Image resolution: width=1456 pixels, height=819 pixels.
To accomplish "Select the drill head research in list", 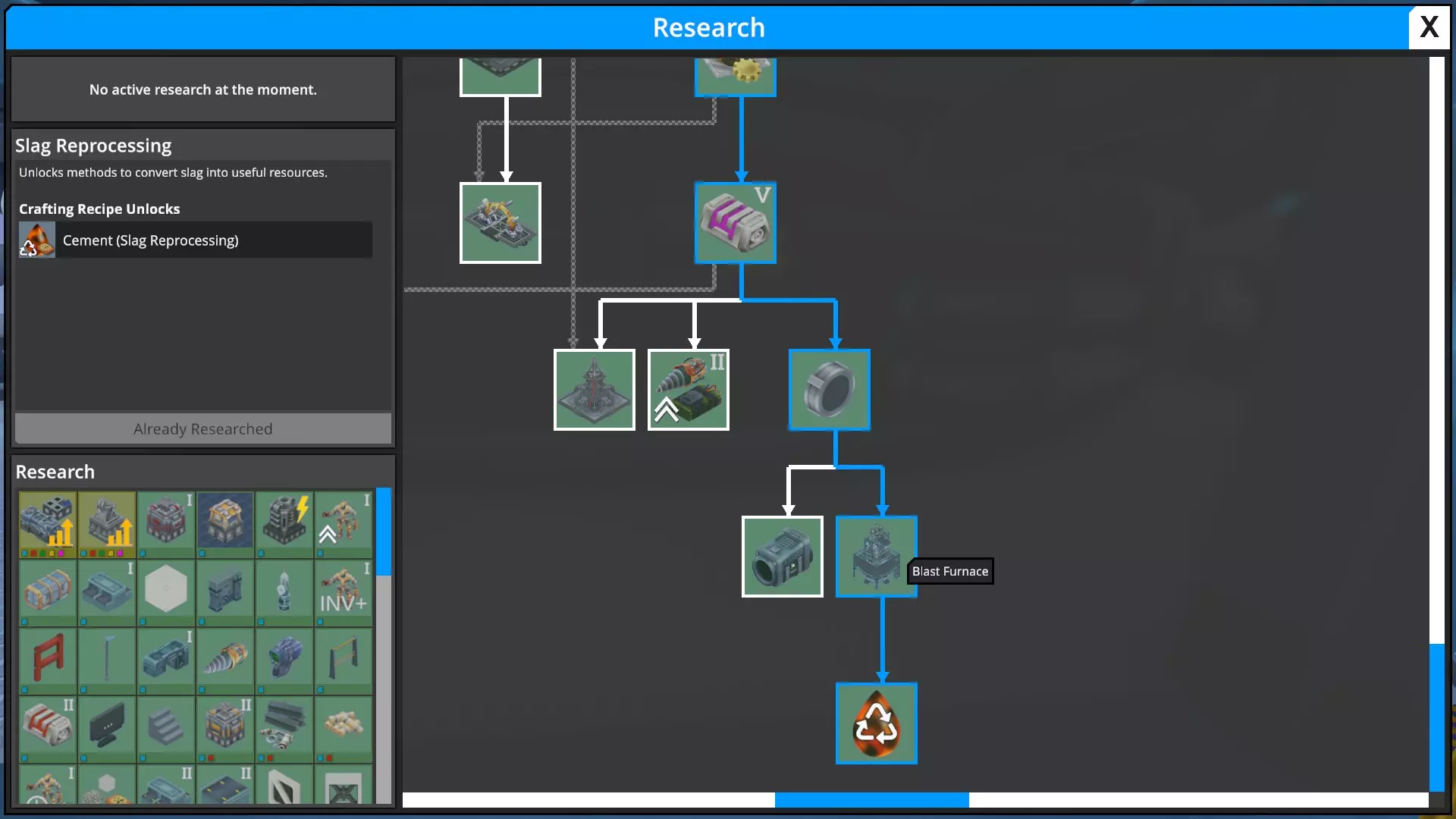I will 225,657.
